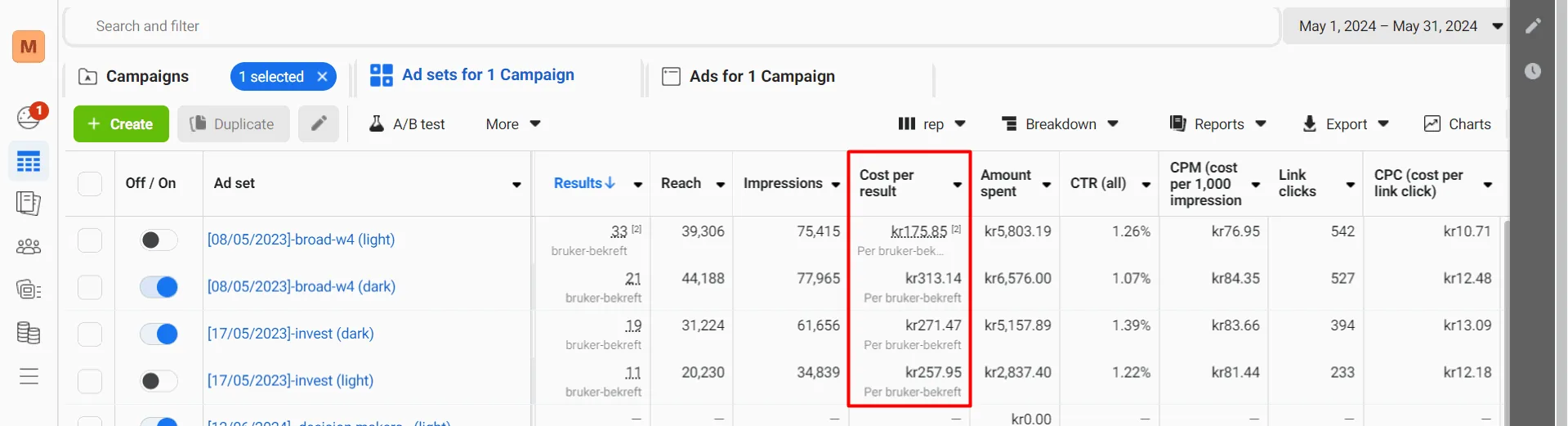Open the Audiences people sidebar icon
Viewport: 1568px width, 426px height.
pyautogui.click(x=29, y=246)
